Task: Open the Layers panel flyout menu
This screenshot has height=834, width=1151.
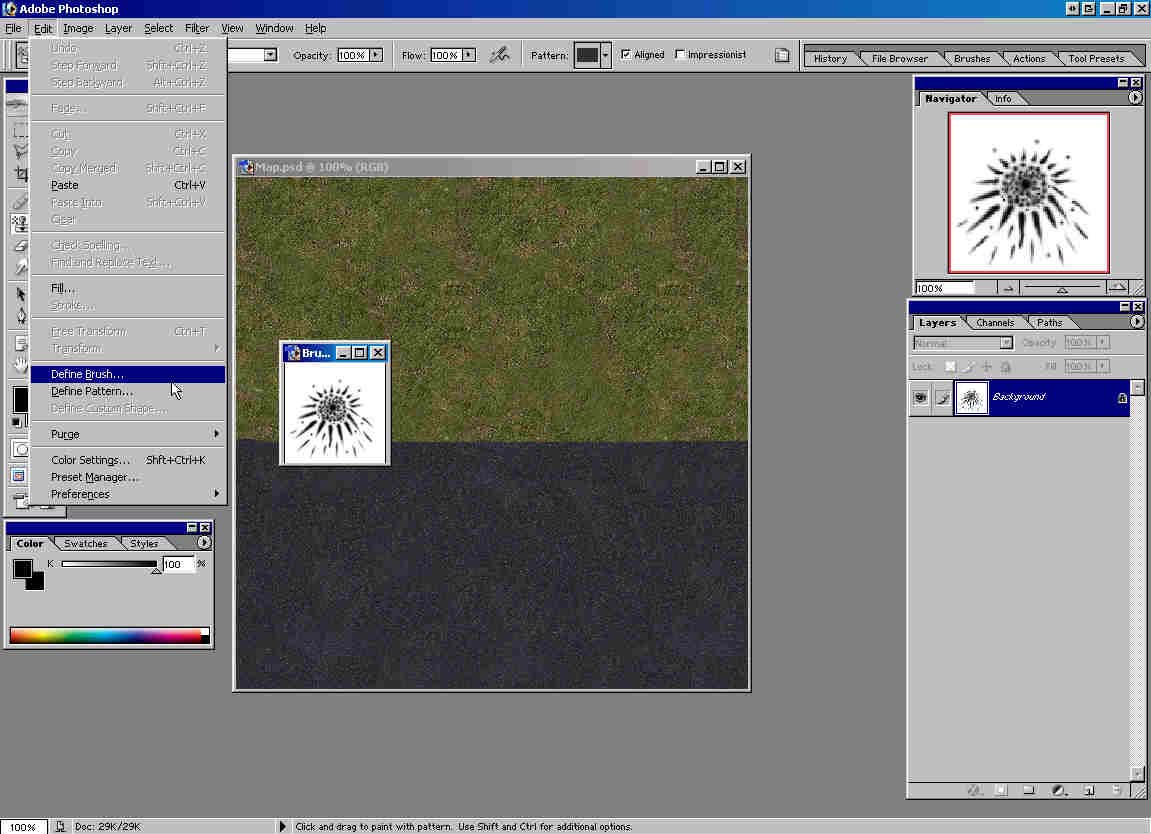Action: pos(1136,322)
